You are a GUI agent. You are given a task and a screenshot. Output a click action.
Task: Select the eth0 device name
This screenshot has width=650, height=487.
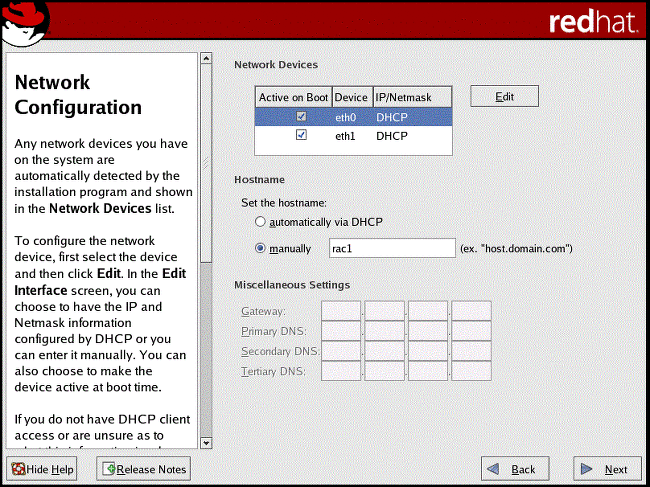(x=345, y=117)
